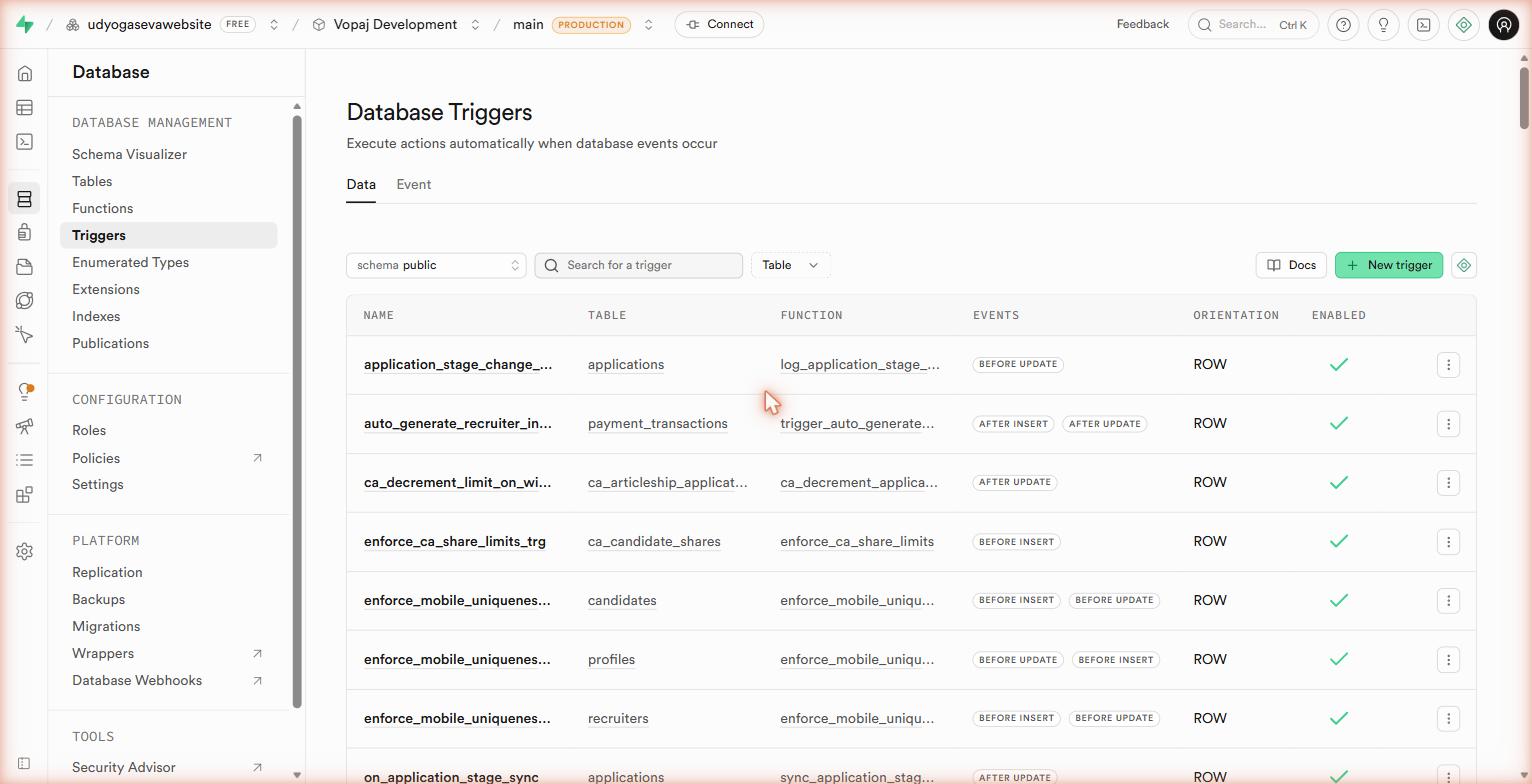
Task: Click the PRODUCTION branch badge
Action: (x=591, y=25)
